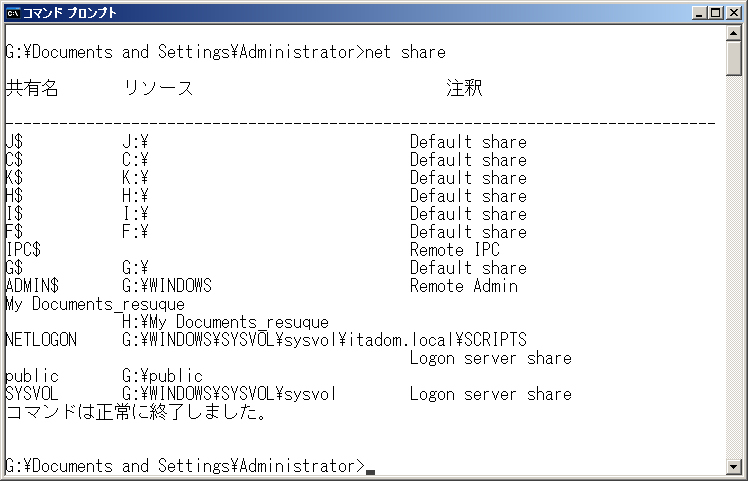Viewport: 748px width, 481px height.
Task: Click the 'net share' command text
Action: pos(405,52)
